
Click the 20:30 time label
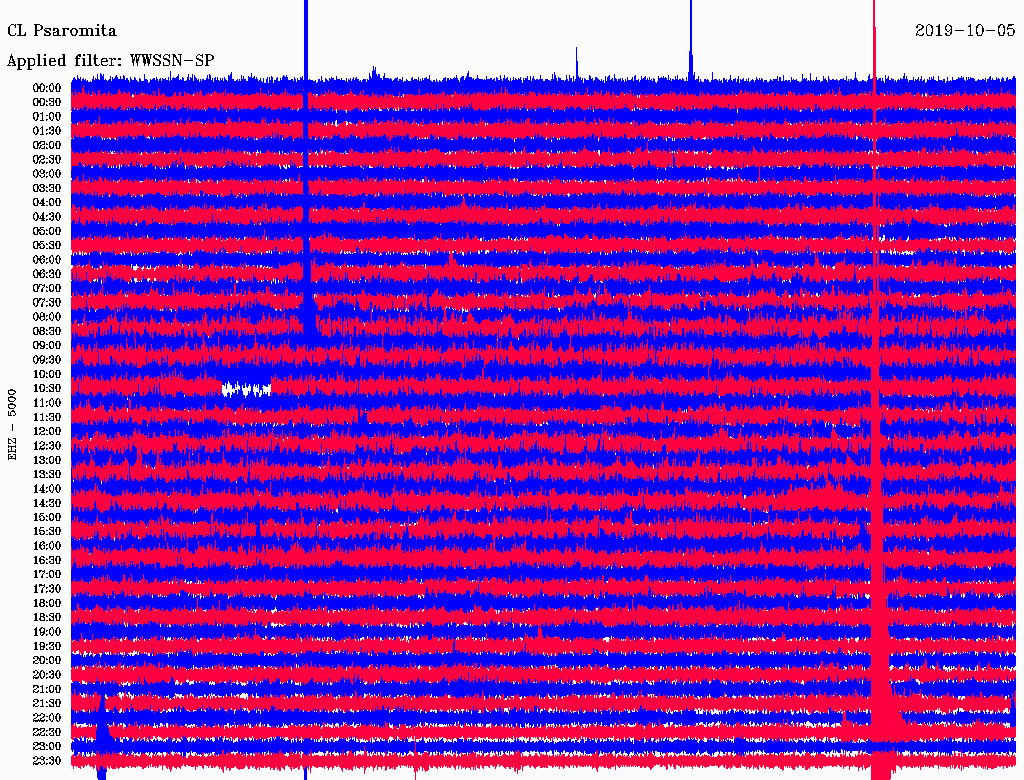coord(47,675)
